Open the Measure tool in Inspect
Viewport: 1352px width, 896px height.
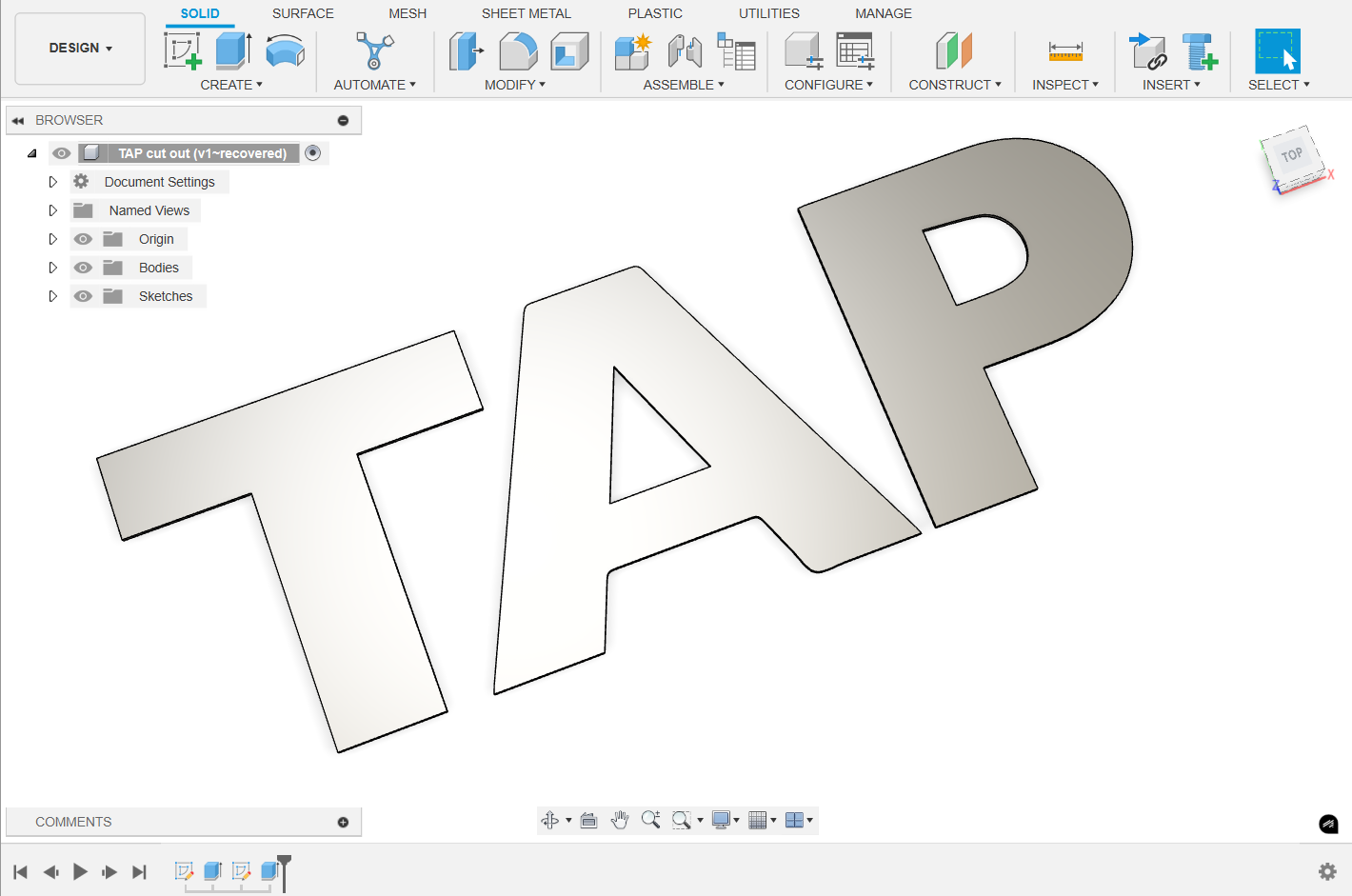1064,51
